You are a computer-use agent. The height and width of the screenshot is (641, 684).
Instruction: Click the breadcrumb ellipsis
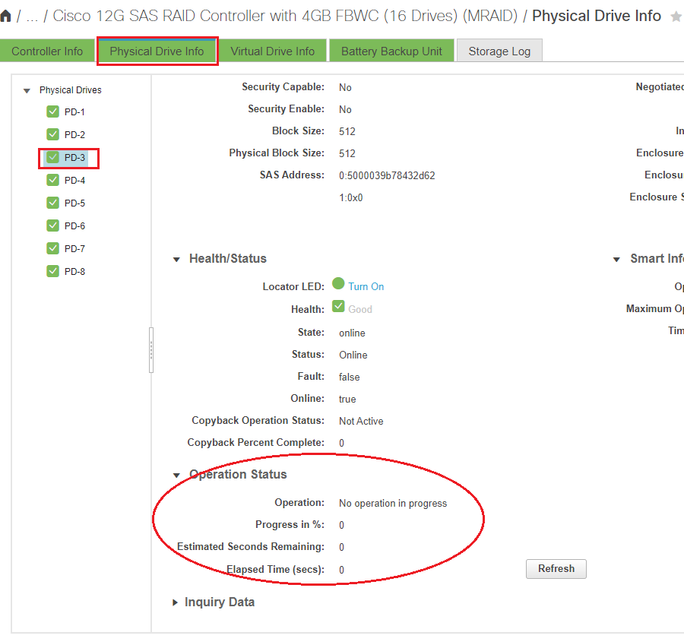[32, 17]
